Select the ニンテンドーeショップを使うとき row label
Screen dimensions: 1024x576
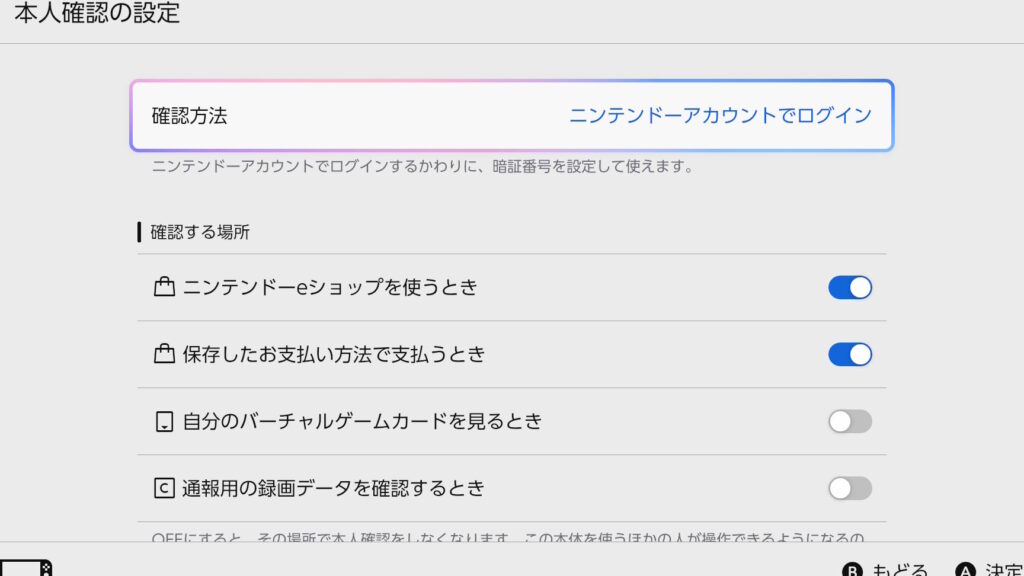330,288
